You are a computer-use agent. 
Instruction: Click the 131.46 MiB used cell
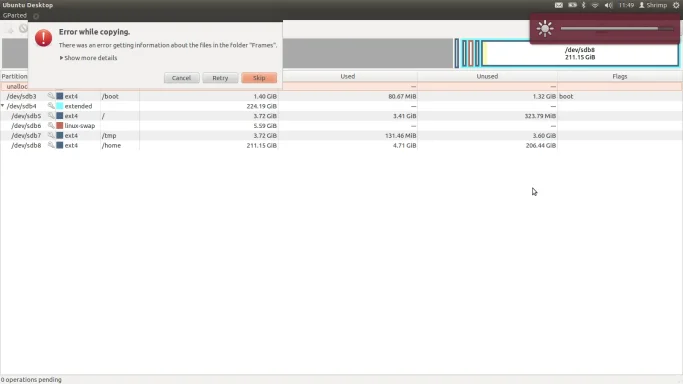(400, 135)
